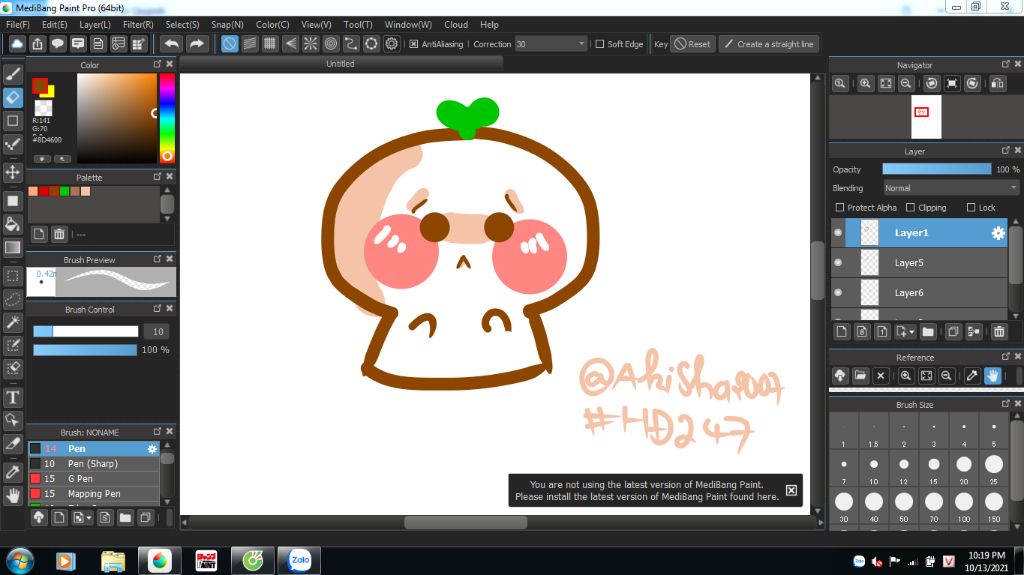Image resolution: width=1024 pixels, height=575 pixels.
Task: Select the G Pen brush
Action: (93, 479)
